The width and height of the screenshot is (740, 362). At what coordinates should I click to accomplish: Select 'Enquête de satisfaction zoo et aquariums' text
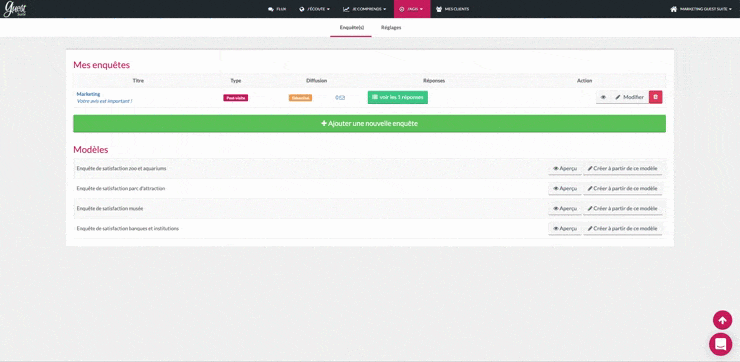click(121, 168)
